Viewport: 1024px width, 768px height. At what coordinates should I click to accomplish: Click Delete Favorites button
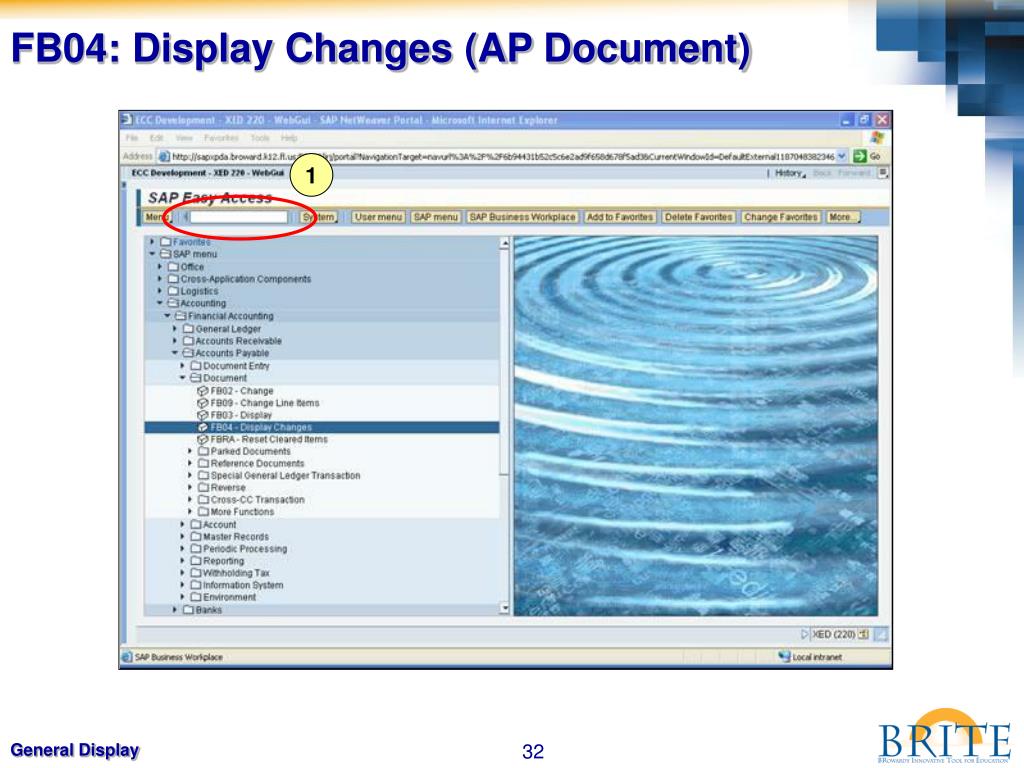(x=698, y=217)
